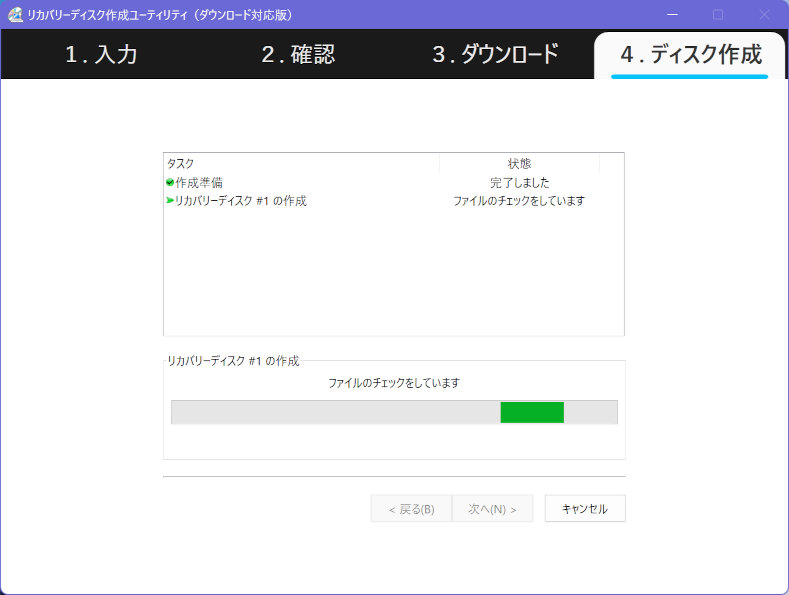This screenshot has width=789, height=595.
Task: Click the green arrow icon beside リカバリーディスク #1 の作成
Action: click(170, 200)
